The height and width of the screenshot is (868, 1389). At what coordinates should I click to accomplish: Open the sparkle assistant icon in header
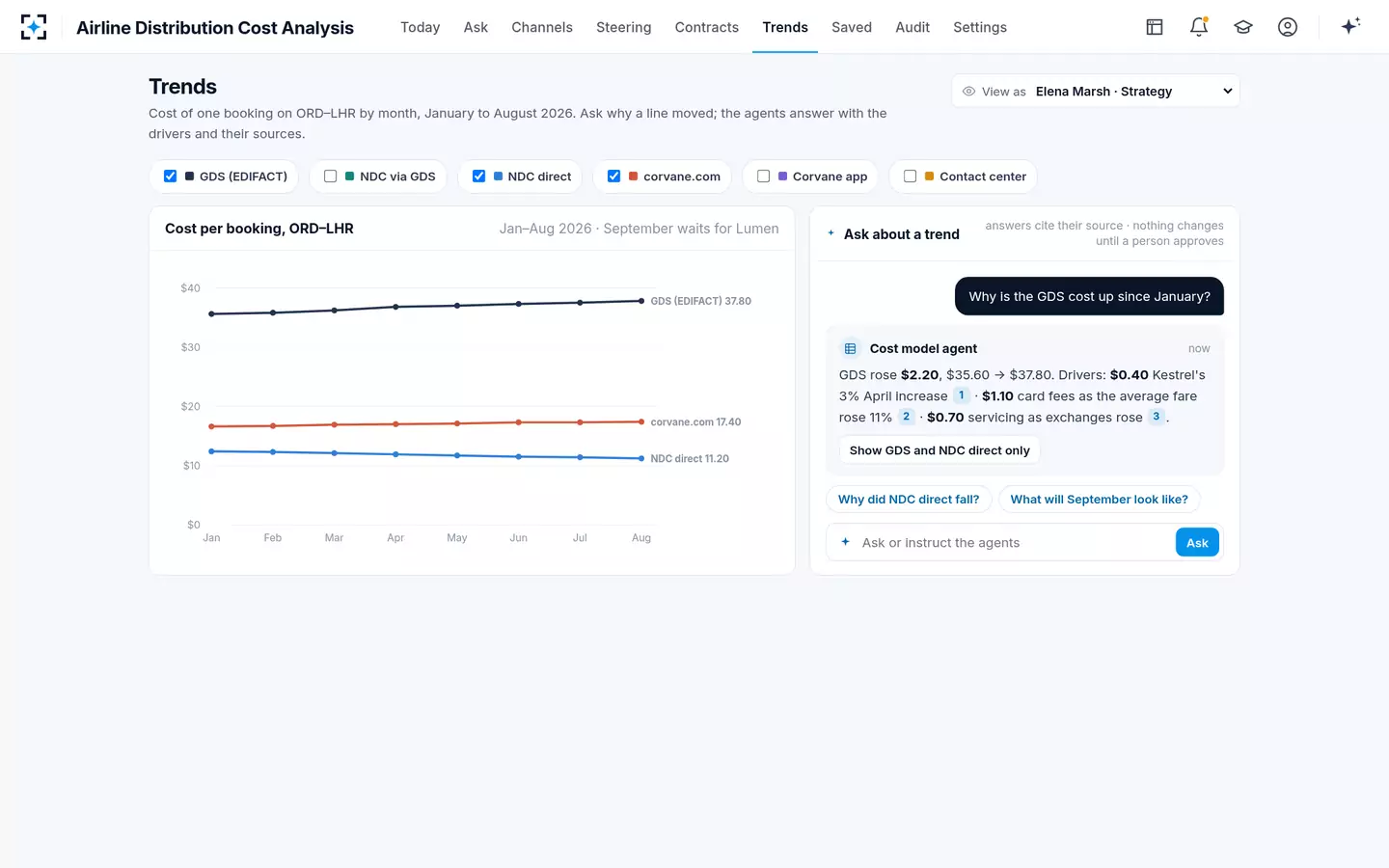pyautogui.click(x=1350, y=26)
